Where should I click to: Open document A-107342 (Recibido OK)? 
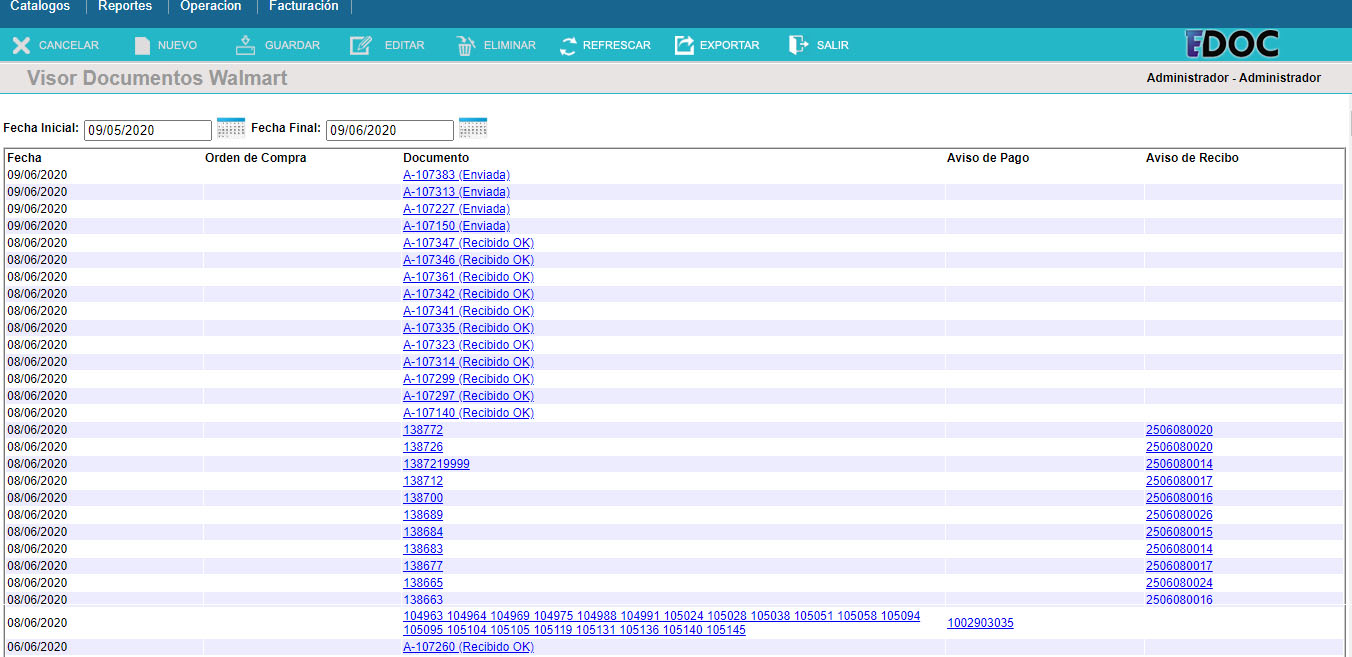(x=468, y=294)
